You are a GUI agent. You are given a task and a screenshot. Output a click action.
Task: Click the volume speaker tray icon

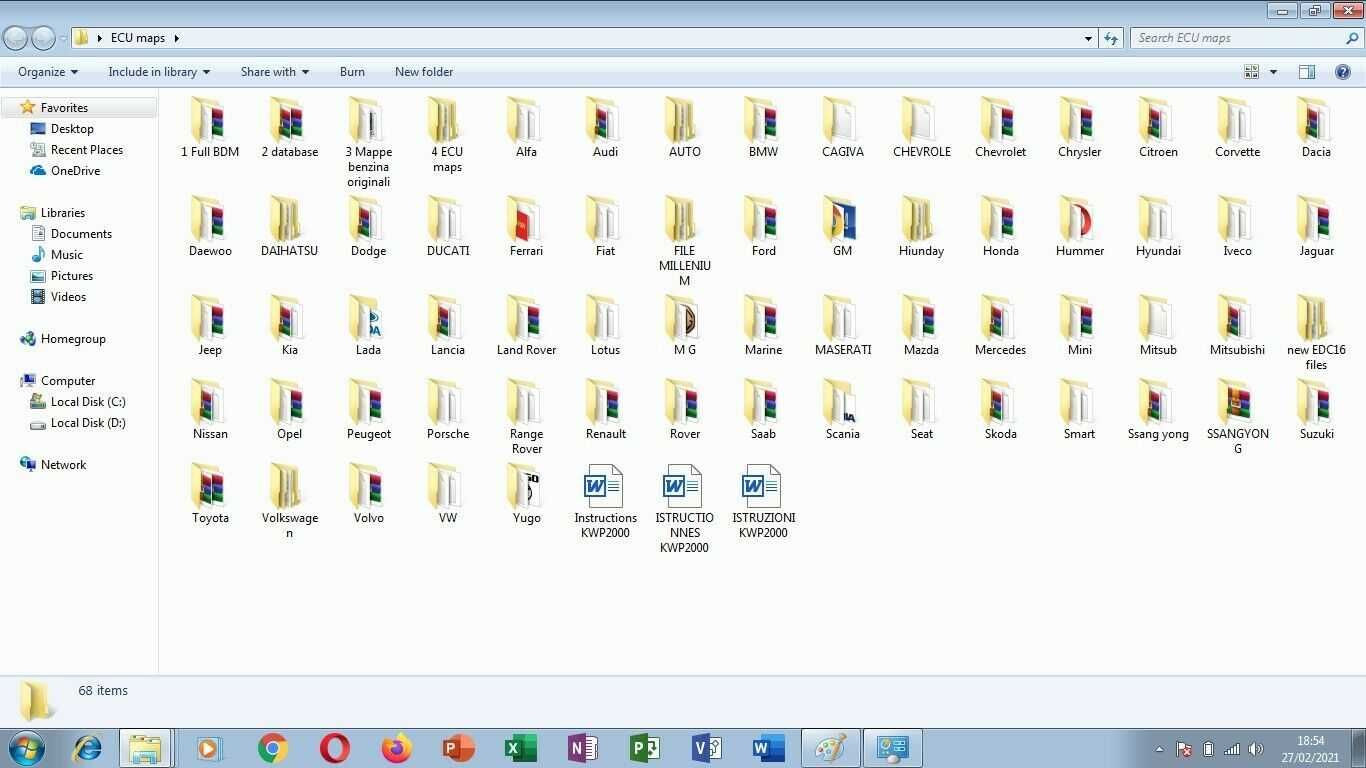coord(1256,749)
